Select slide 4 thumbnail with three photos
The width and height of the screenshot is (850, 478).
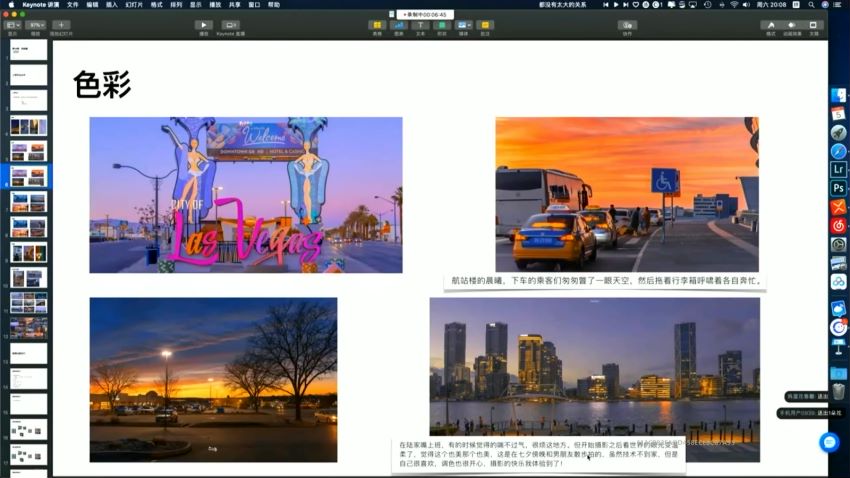(29, 126)
